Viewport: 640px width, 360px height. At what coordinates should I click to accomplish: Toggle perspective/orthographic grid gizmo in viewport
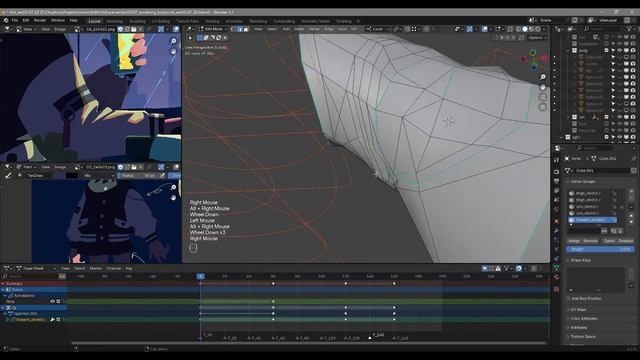542,107
